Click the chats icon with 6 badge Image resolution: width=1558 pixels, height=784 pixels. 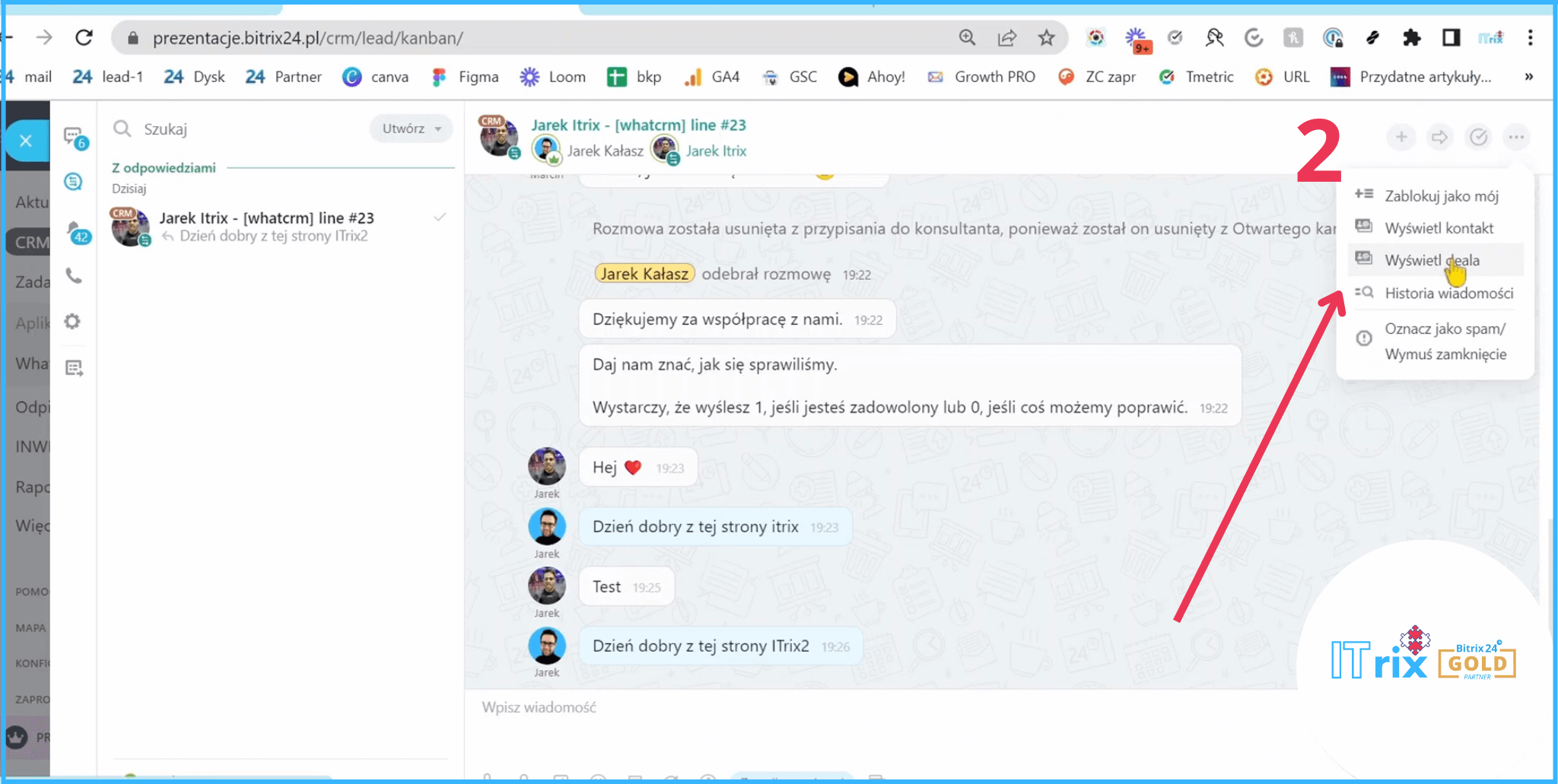[x=75, y=138]
